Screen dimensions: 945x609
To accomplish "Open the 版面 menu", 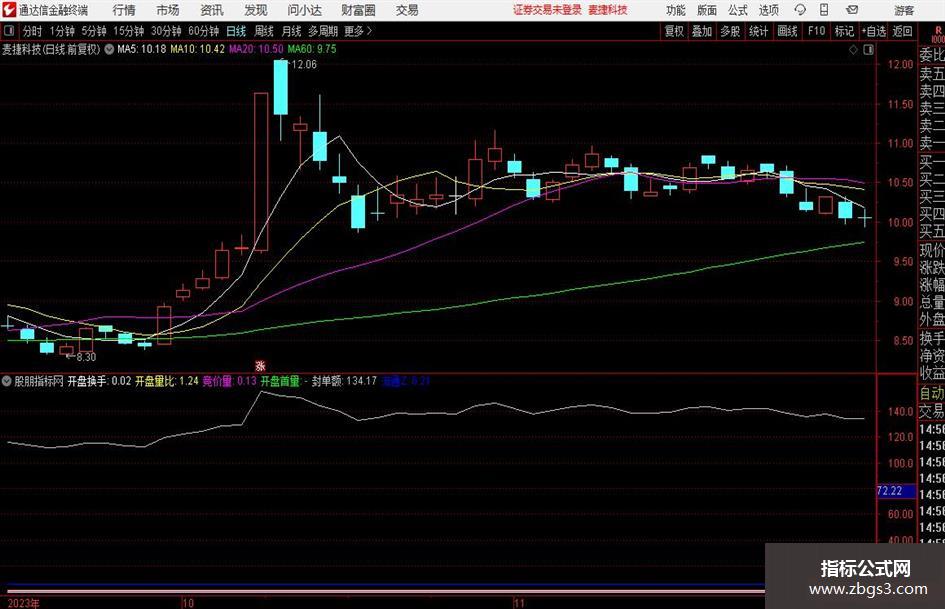I will tap(707, 10).
